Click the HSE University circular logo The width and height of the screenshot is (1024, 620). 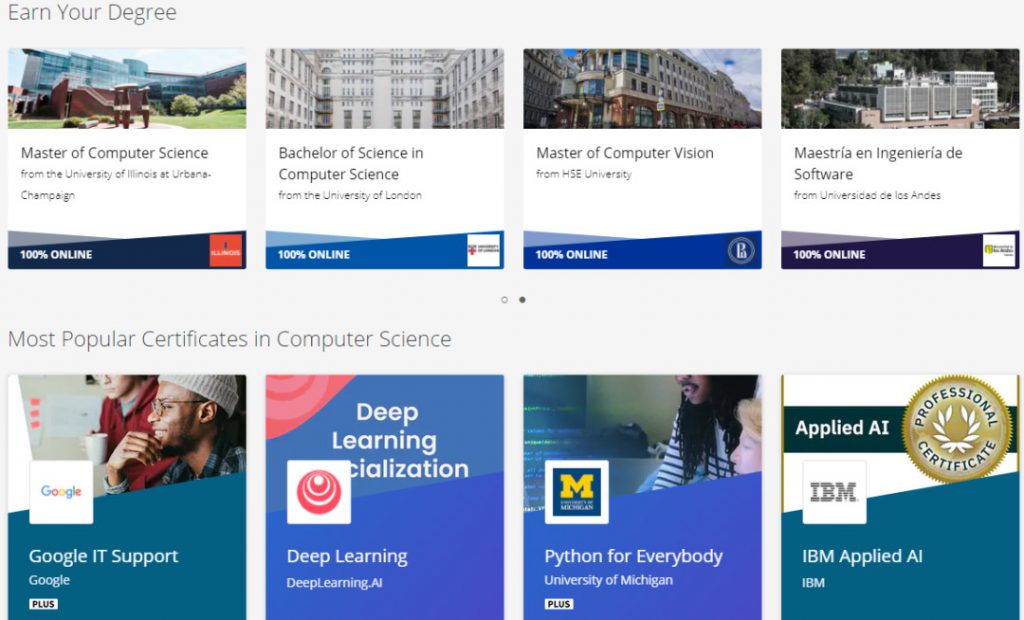(741, 251)
